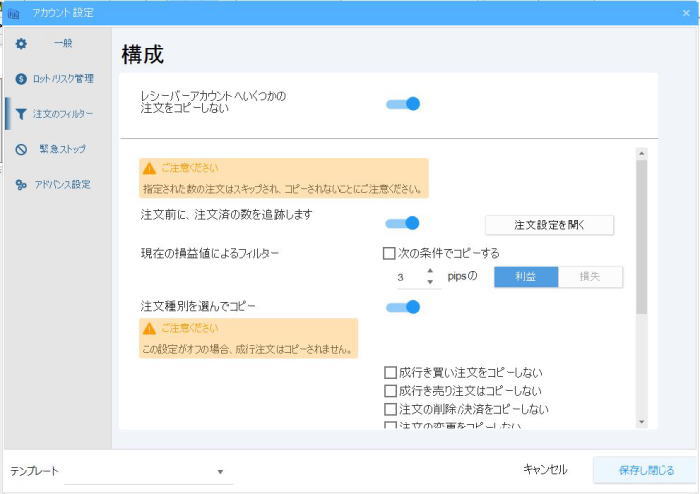Check 成行き売り注文はコピーしない

tap(390, 391)
